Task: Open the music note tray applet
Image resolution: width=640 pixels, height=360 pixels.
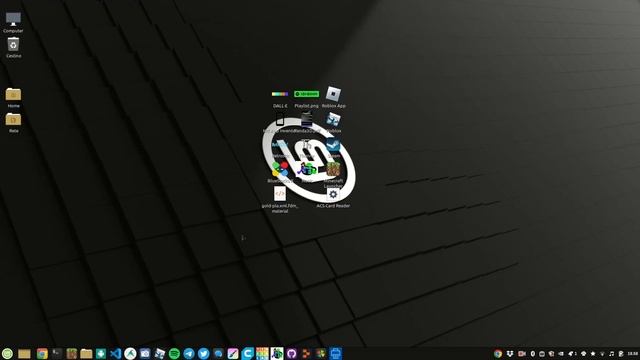Action: point(611,354)
